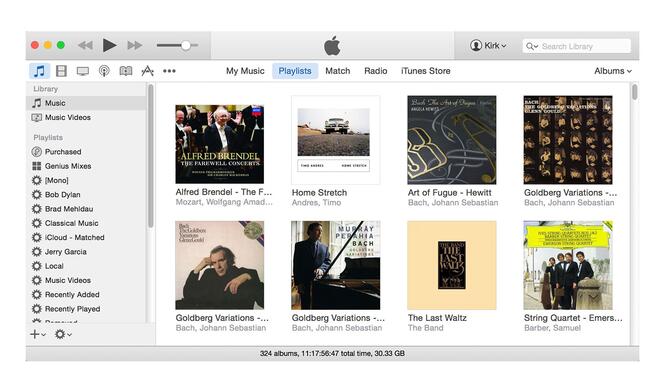The height and width of the screenshot is (390, 660).
Task: Open Art of Fugue - Hewitt album cover
Action: coord(452,140)
